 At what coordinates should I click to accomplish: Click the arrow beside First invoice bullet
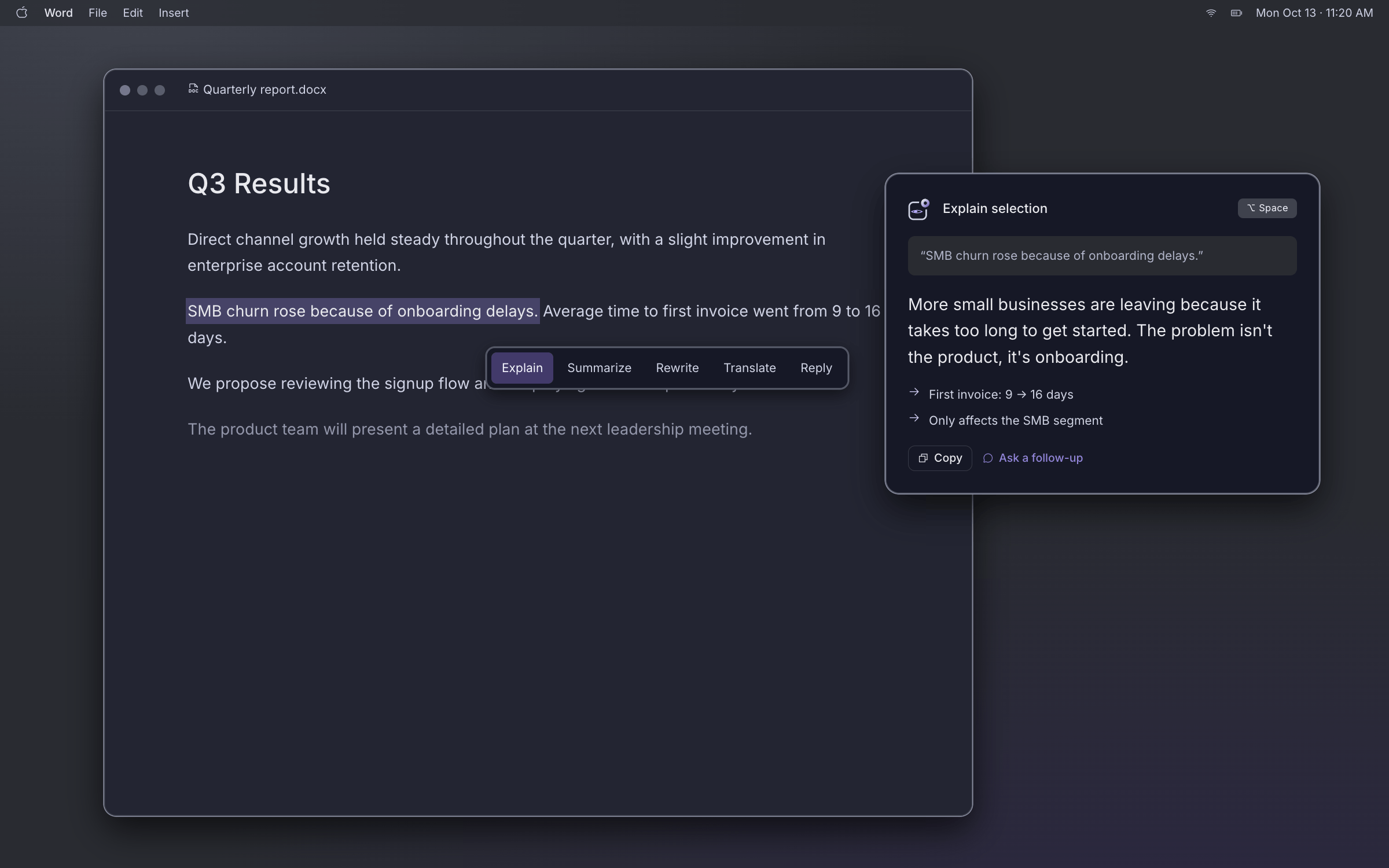click(x=914, y=392)
